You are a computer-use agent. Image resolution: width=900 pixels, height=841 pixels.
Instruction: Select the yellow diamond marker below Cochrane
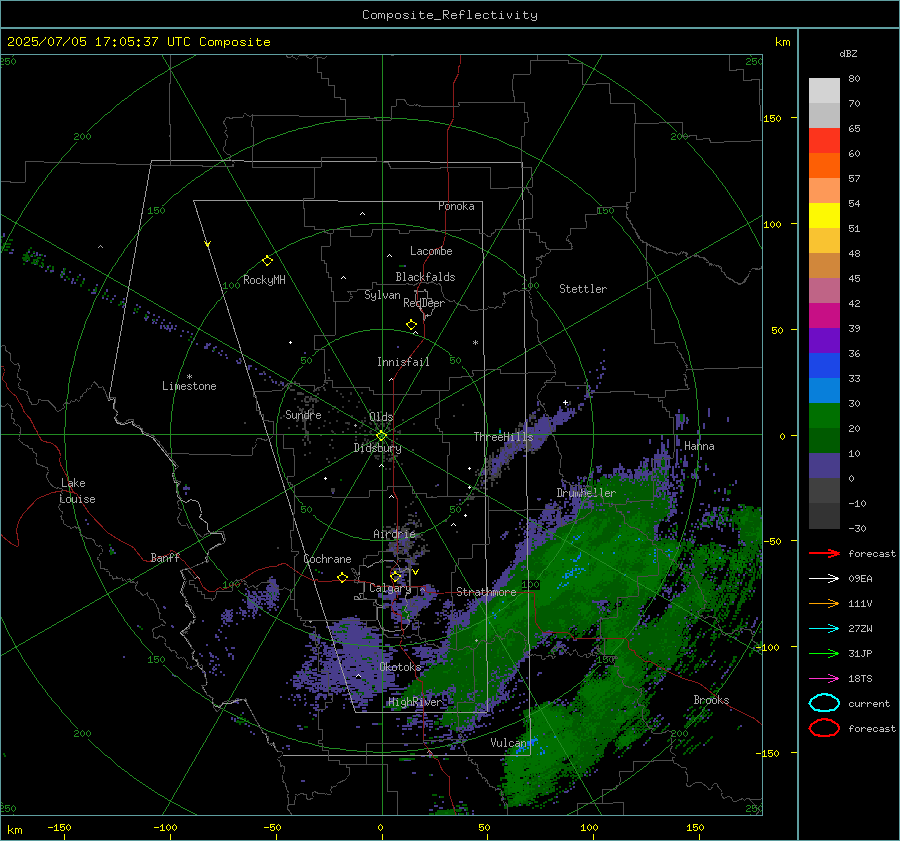(x=342, y=577)
